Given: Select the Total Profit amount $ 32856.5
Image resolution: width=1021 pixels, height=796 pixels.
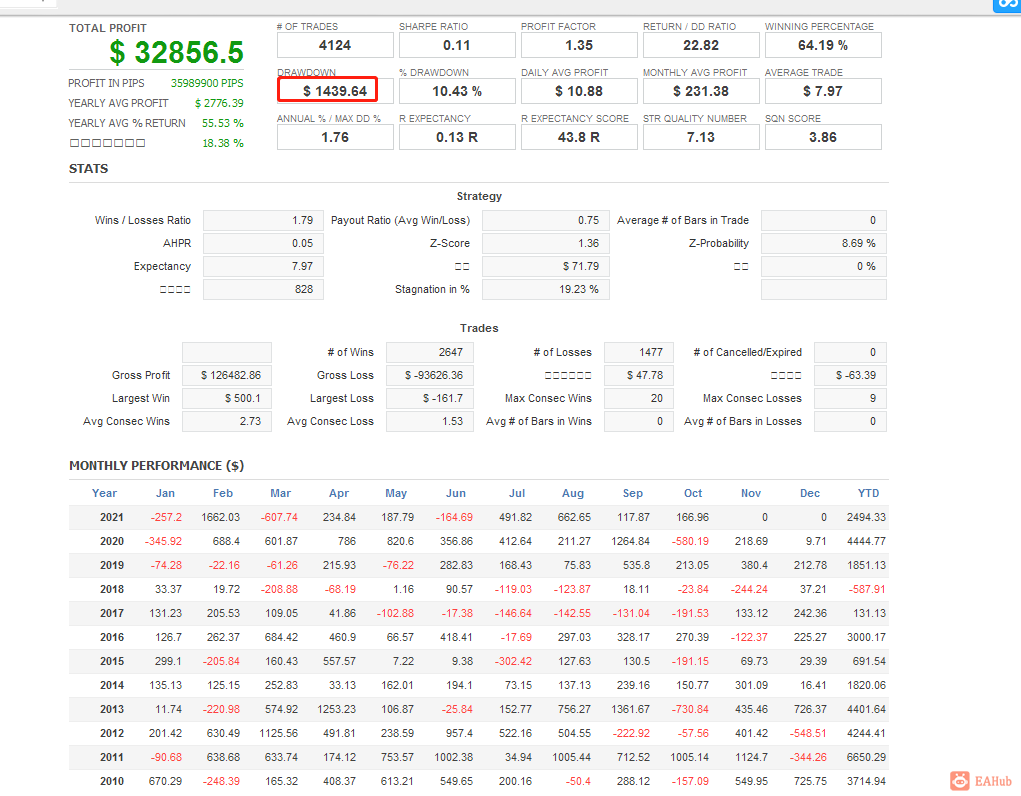Looking at the screenshot, I should pyautogui.click(x=176, y=52).
